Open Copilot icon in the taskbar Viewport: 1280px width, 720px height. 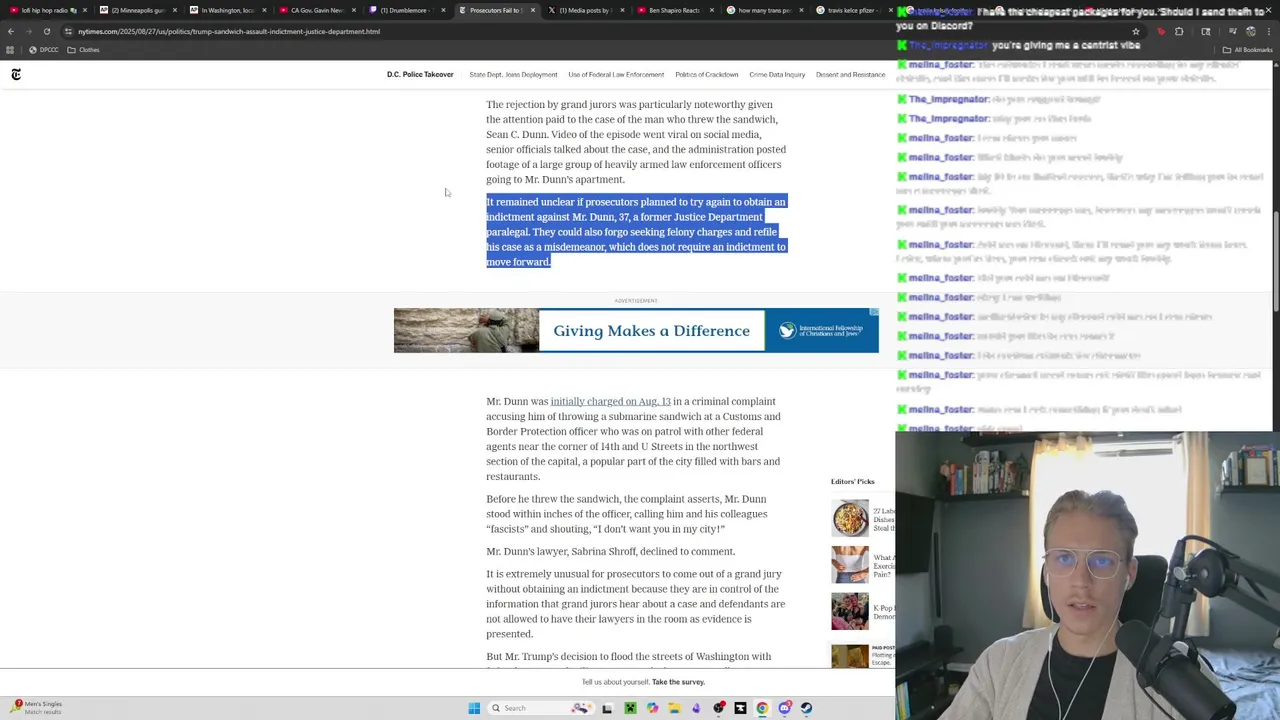(652, 708)
